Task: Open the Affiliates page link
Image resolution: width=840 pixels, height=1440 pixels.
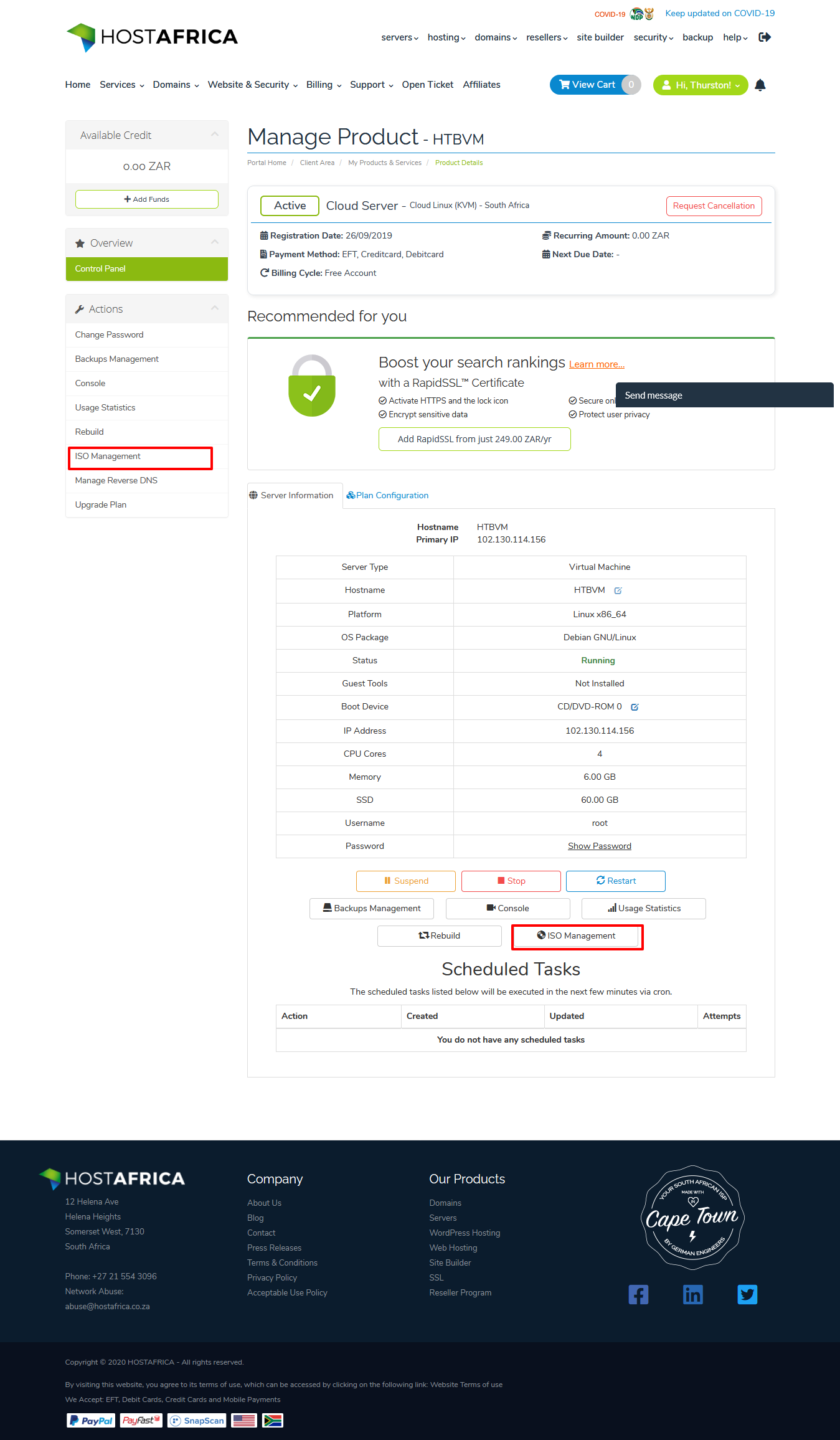Action: pyautogui.click(x=482, y=85)
